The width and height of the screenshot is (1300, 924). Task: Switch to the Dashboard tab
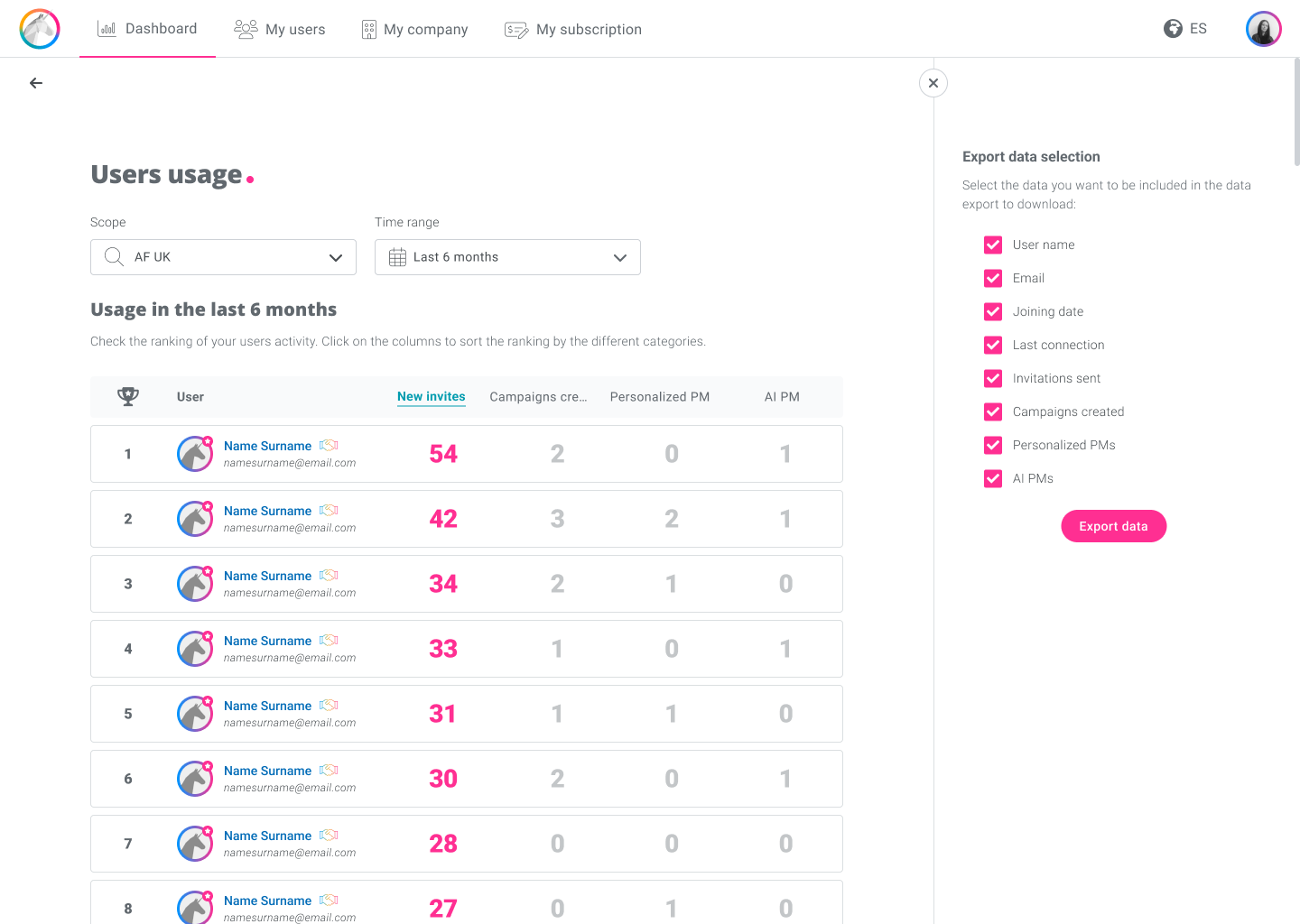point(147,29)
